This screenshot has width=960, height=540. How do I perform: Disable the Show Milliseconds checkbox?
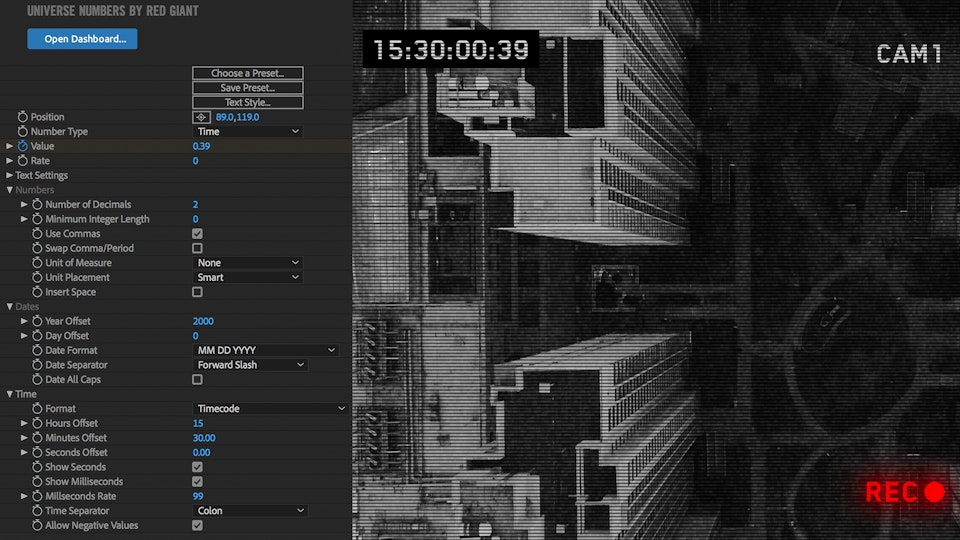(197, 482)
